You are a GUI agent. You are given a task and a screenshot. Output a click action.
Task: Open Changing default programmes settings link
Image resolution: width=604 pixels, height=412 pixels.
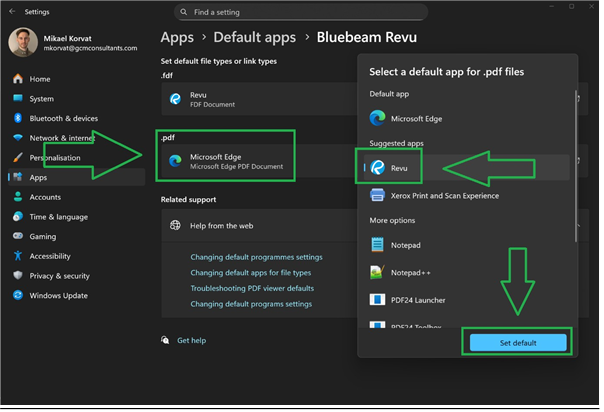coord(256,257)
